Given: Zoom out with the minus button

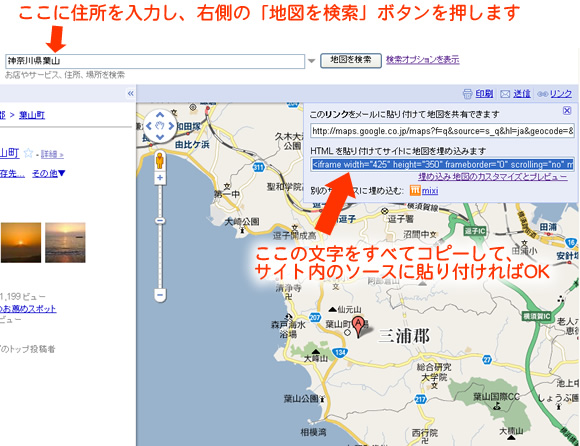Looking at the screenshot, I should coord(160,295).
